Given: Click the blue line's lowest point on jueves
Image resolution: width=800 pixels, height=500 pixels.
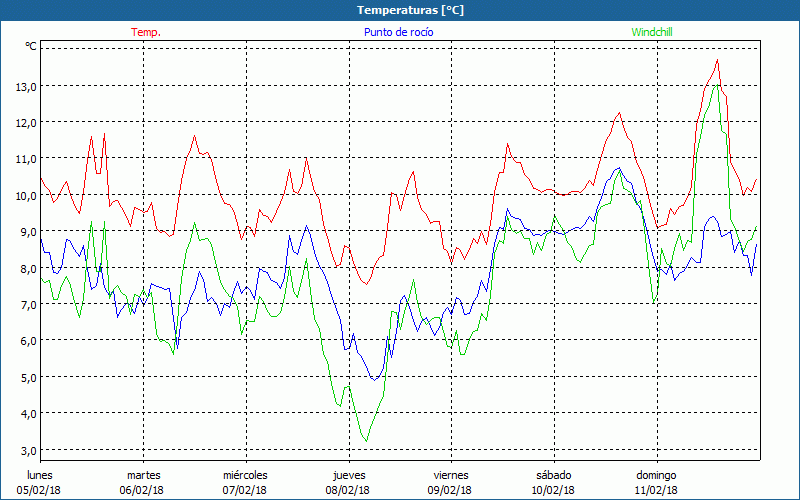Looking at the screenshot, I should [x=374, y=380].
